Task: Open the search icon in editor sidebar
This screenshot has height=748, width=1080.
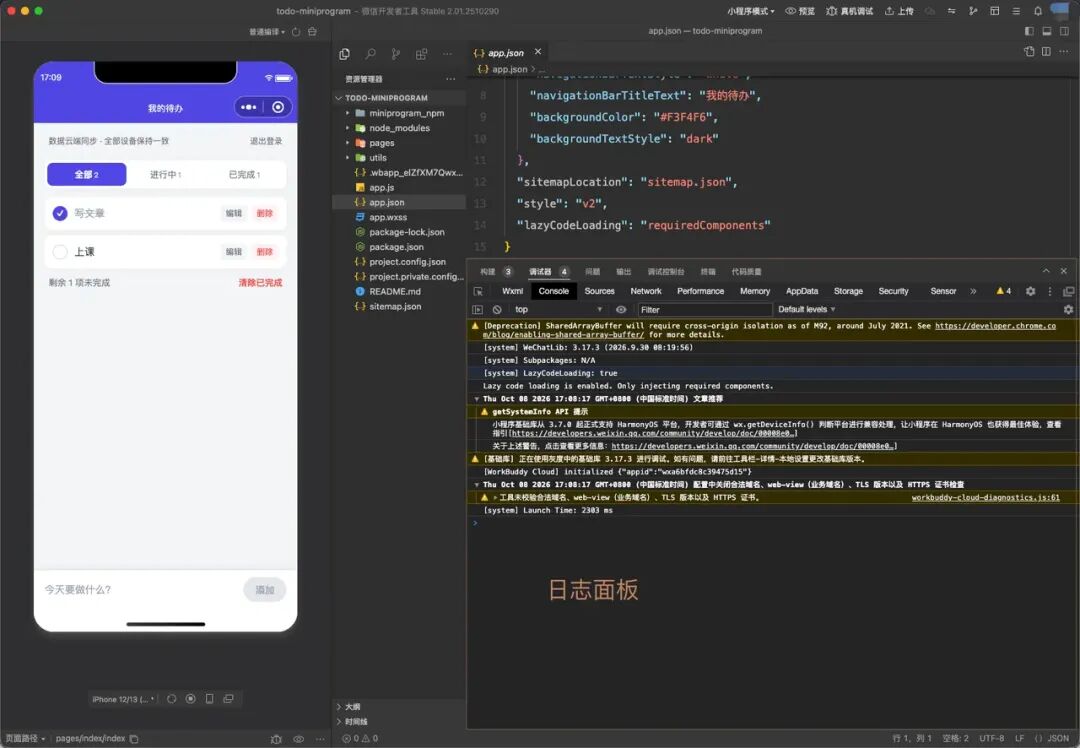Action: (371, 54)
